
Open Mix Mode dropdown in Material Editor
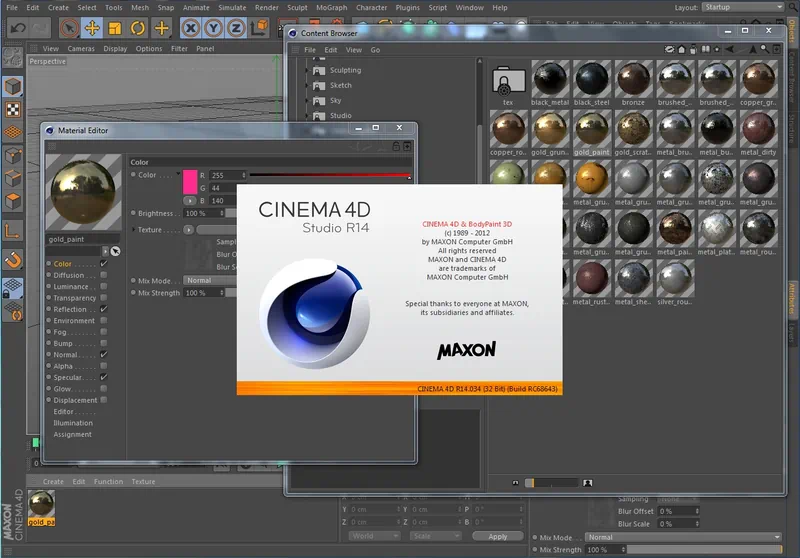[x=210, y=281]
